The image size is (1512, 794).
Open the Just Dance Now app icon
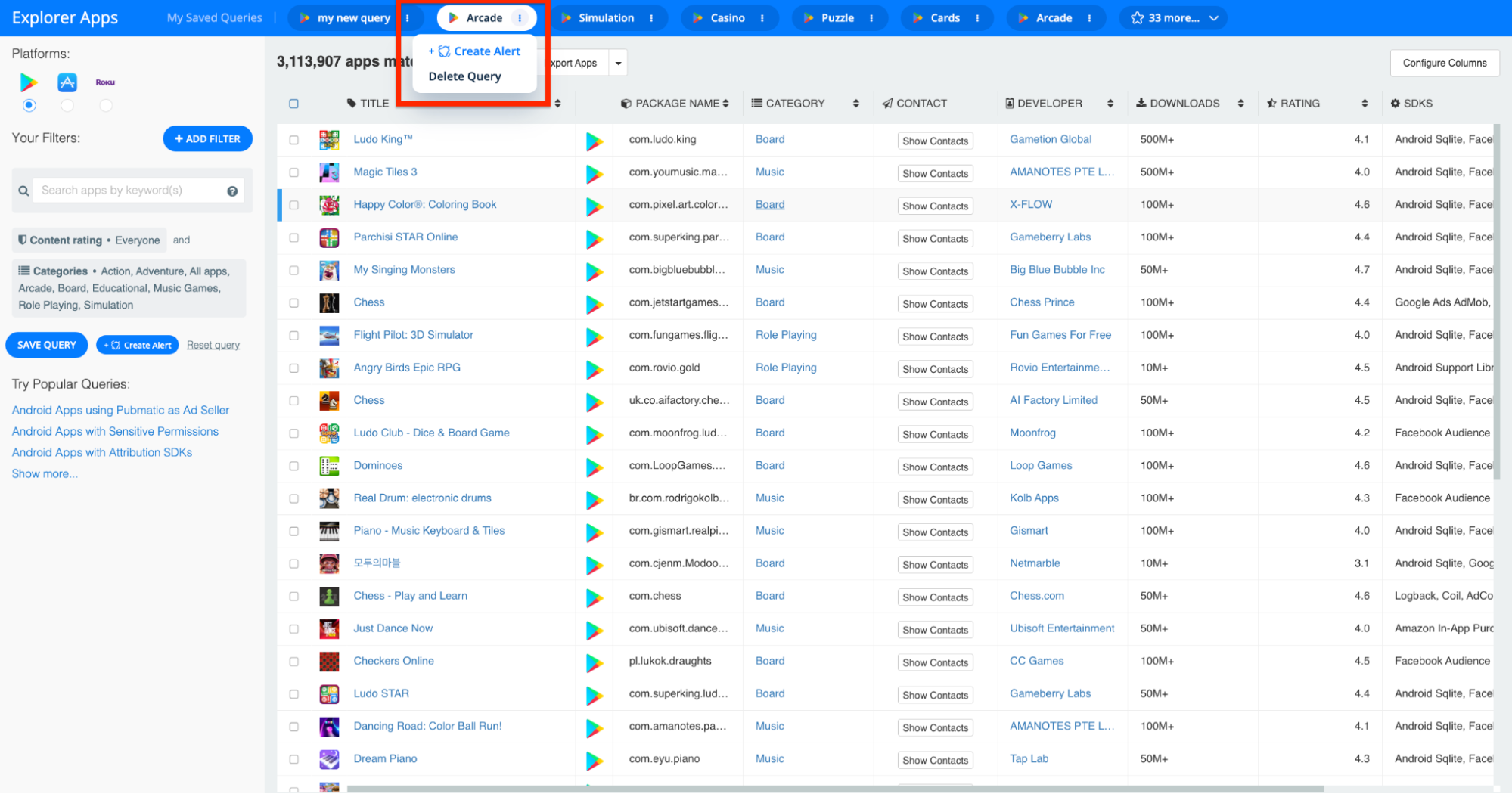[329, 629]
